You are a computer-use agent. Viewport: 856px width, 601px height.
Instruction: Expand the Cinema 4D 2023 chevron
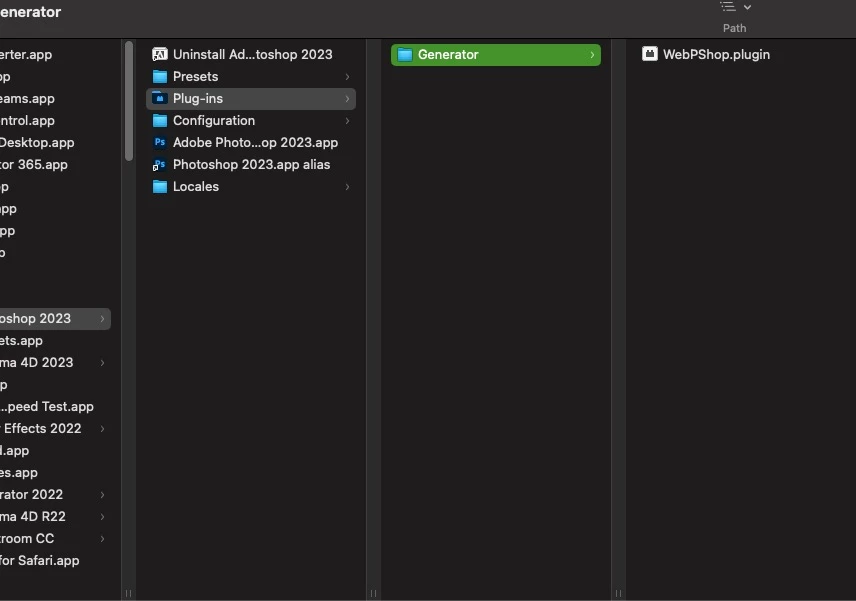pos(102,362)
